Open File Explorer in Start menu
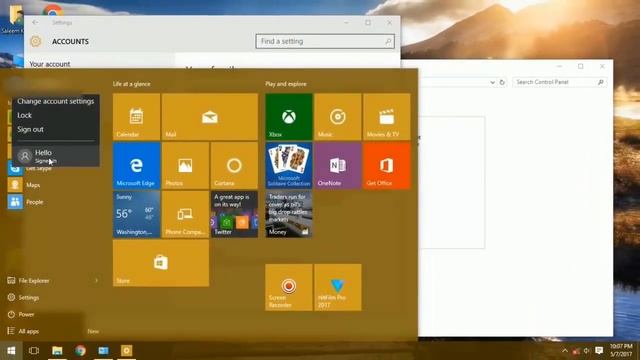This screenshot has height=360, width=640. [34, 280]
